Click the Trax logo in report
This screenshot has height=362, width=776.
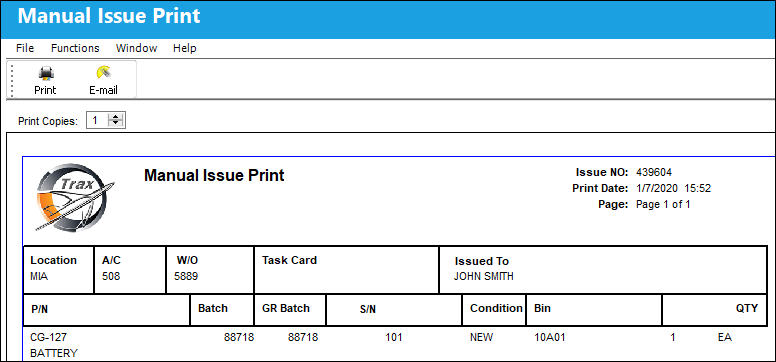coord(75,198)
